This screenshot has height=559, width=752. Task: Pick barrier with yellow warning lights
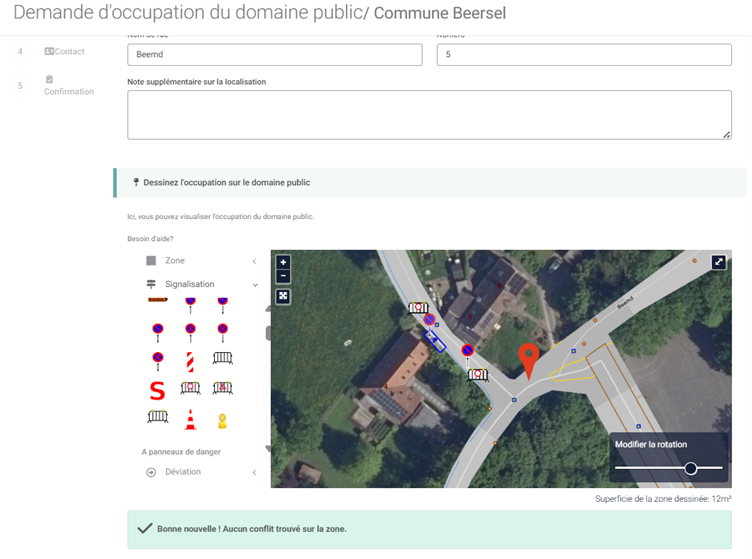coord(158,416)
